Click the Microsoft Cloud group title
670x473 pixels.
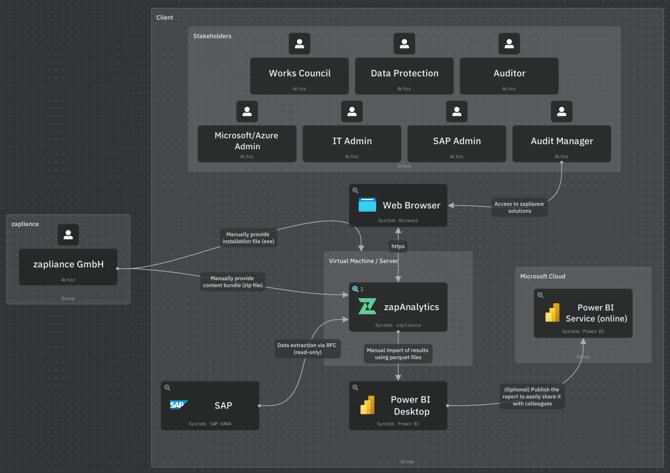point(543,276)
